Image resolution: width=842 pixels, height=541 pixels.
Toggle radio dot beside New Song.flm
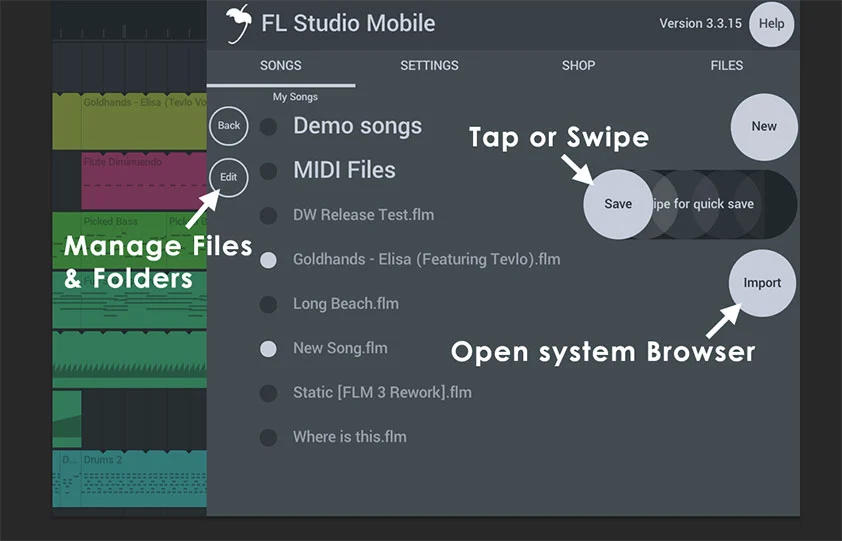268,349
